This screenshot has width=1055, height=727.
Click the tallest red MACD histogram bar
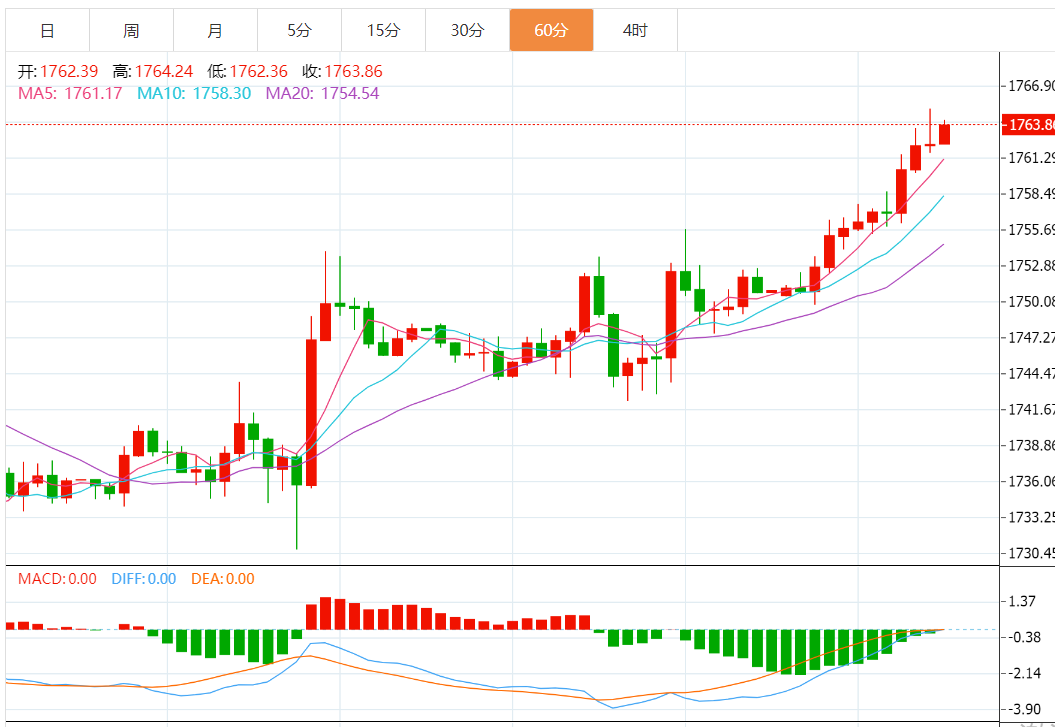[326, 613]
